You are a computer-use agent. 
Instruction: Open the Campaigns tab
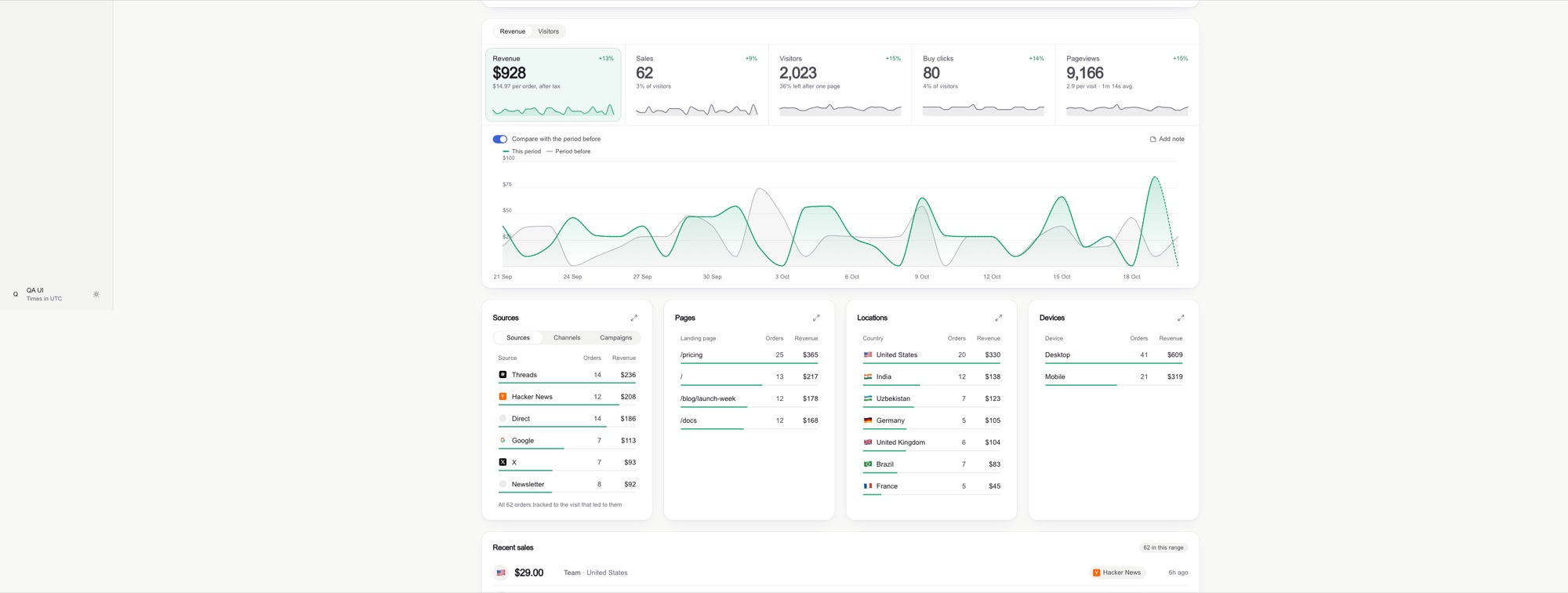point(615,338)
